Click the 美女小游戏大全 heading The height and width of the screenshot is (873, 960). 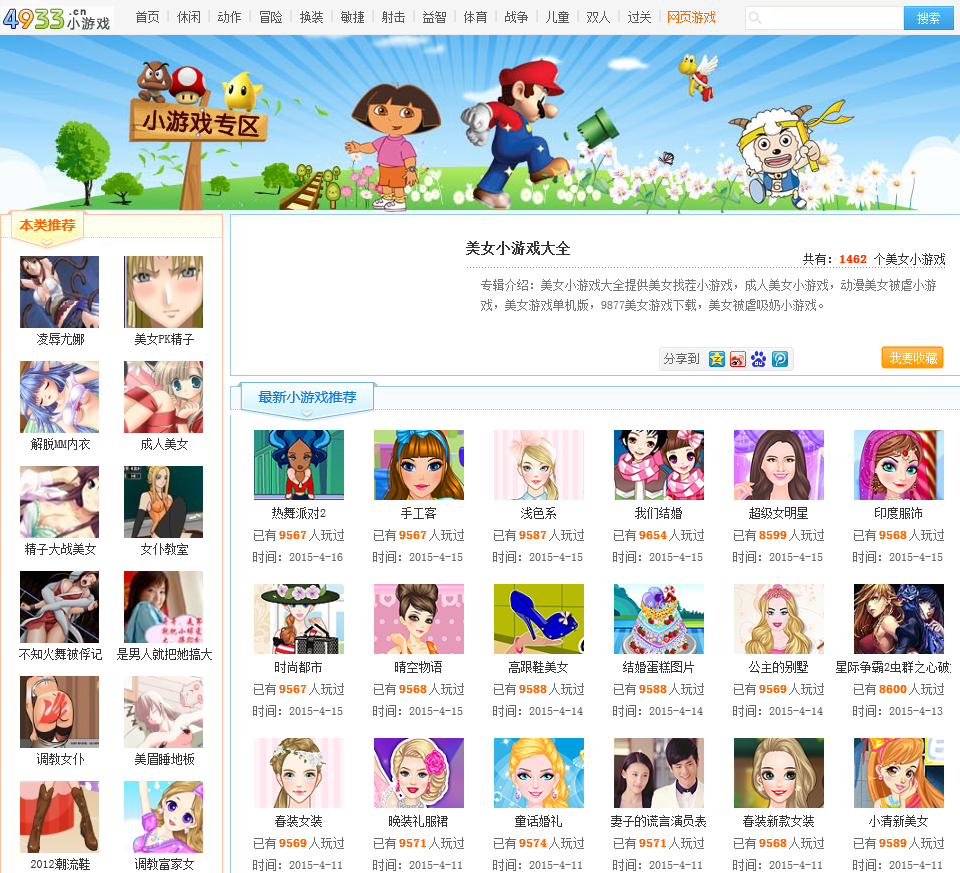[x=518, y=249]
